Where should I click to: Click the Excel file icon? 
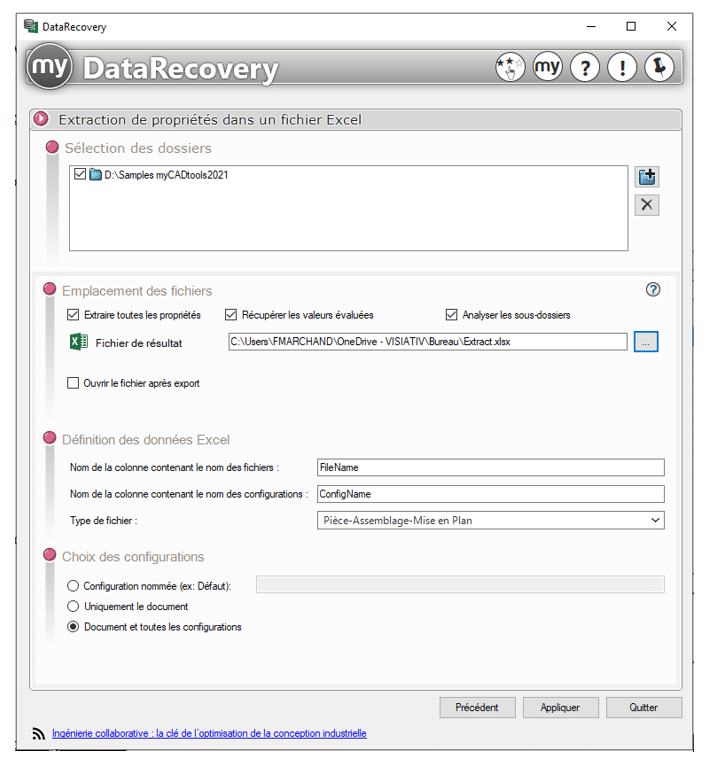pos(79,341)
